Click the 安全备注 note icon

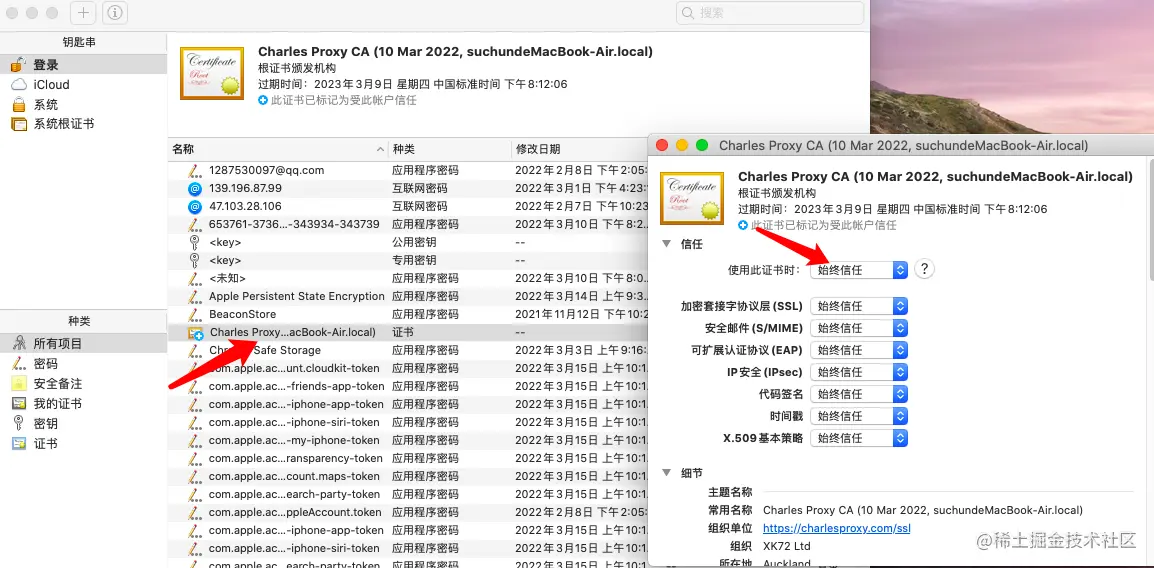click(x=19, y=383)
